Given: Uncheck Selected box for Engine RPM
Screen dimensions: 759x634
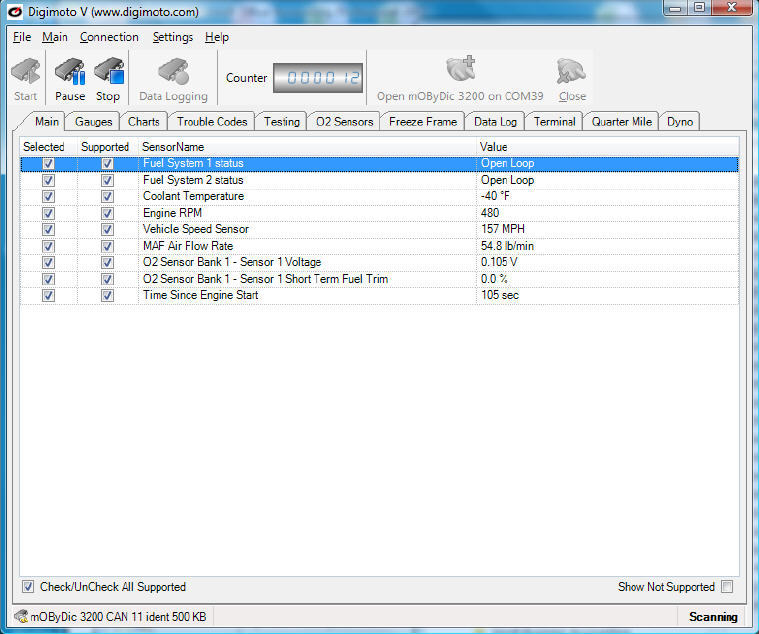Looking at the screenshot, I should tap(48, 213).
